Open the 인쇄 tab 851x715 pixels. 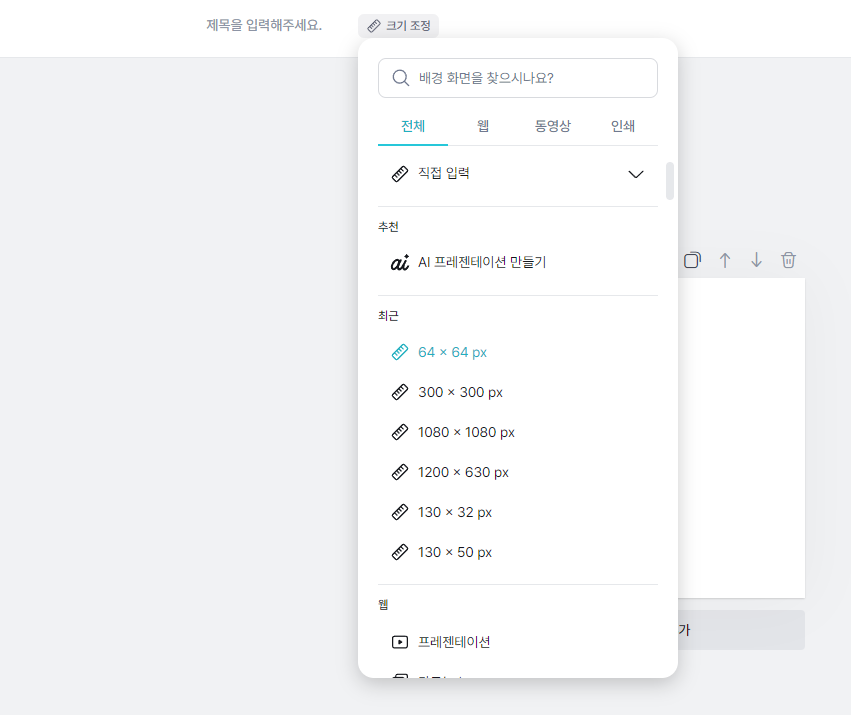tap(624, 127)
